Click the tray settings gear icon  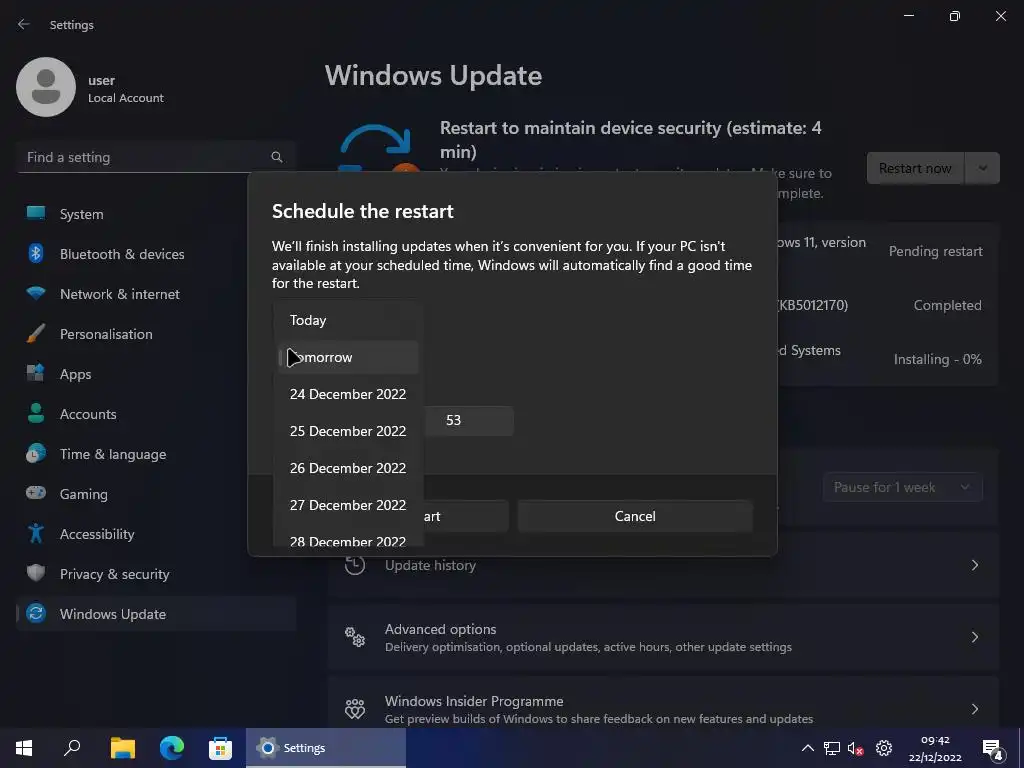(x=884, y=748)
